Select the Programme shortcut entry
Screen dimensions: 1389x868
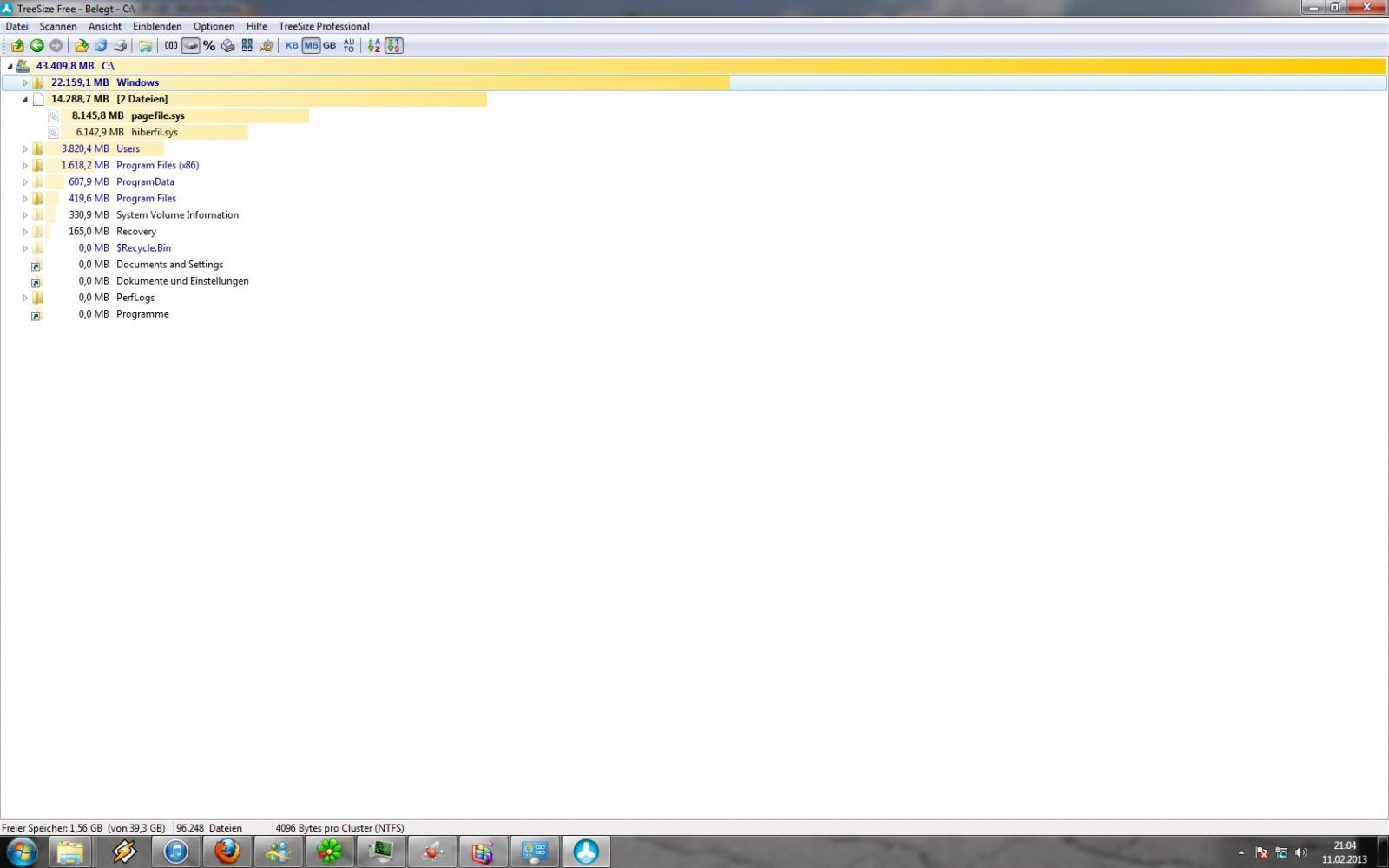point(142,314)
